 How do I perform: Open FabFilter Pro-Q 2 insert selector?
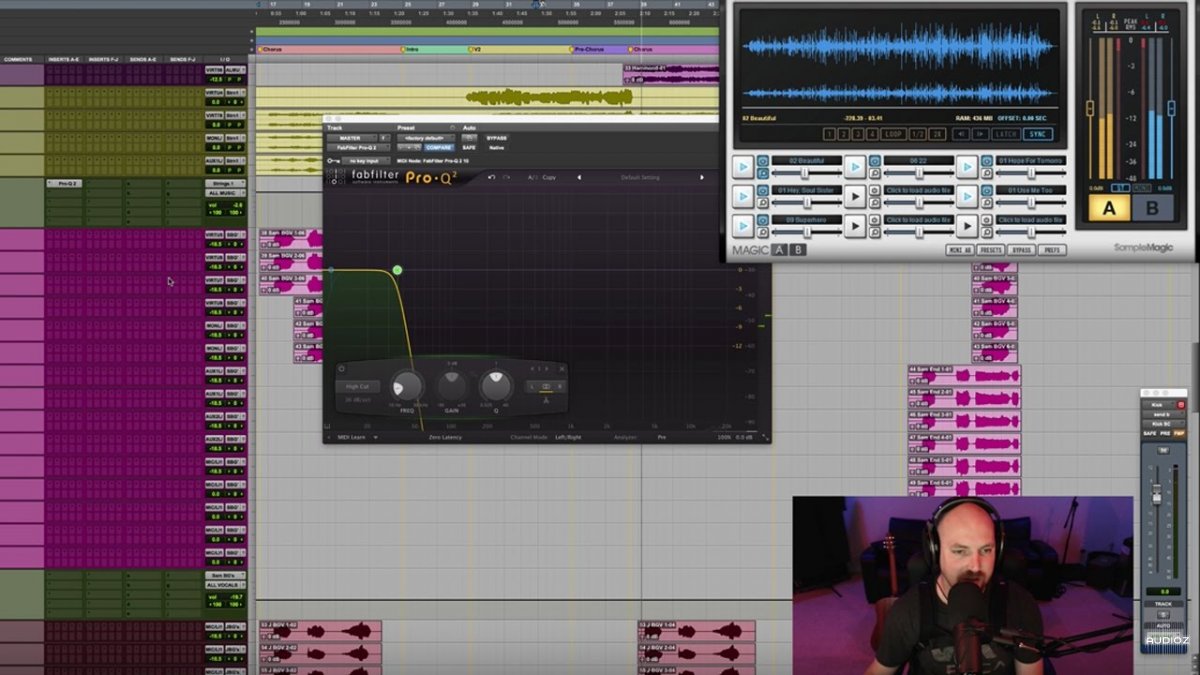tap(358, 148)
